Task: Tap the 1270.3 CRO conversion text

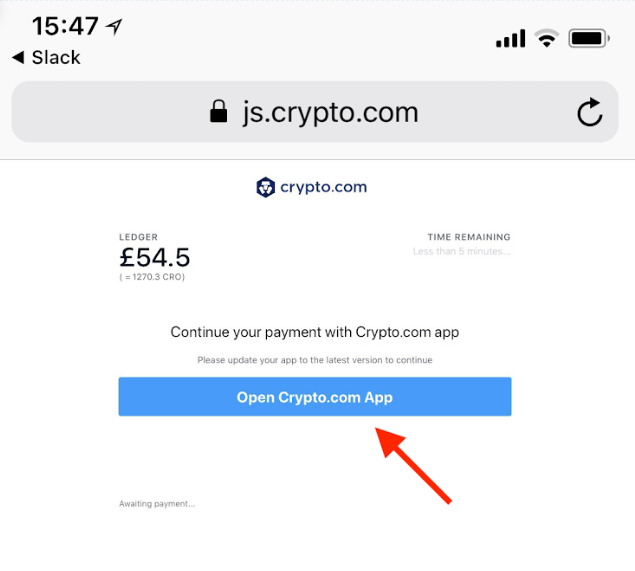Action: (152, 277)
